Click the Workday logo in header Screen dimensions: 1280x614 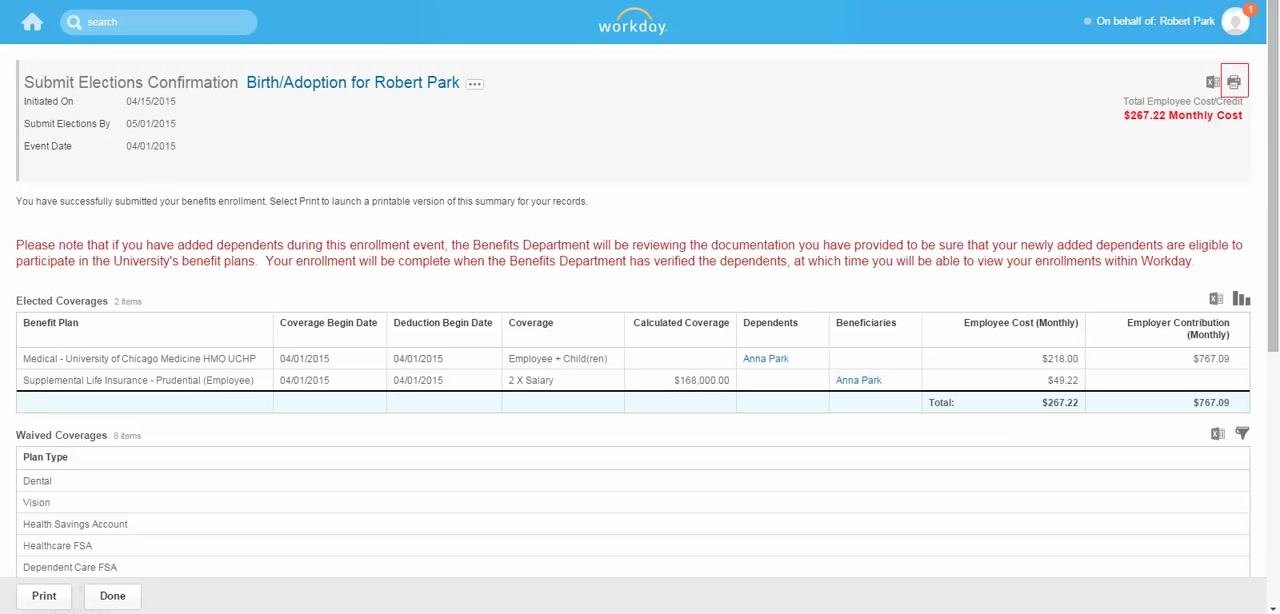point(632,22)
